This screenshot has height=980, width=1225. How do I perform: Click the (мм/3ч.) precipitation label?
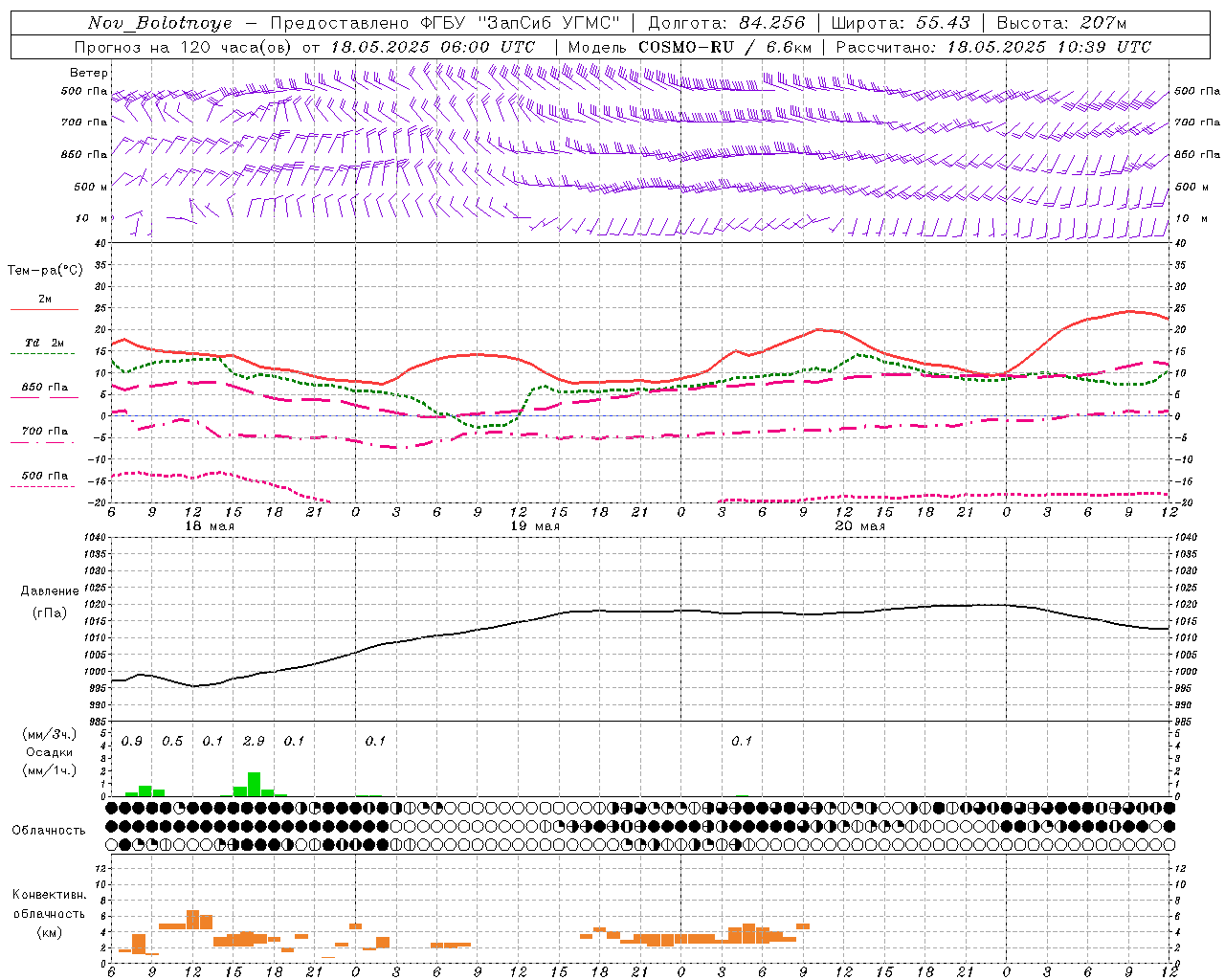(x=49, y=734)
